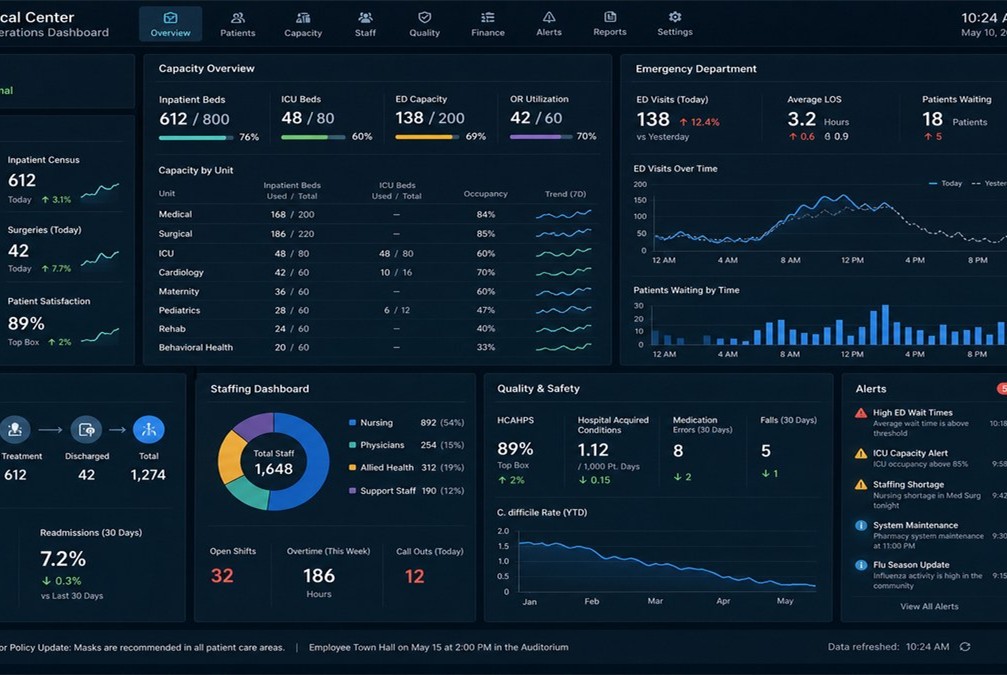This screenshot has width=1007, height=675.
Task: Click the Open Shifts value 32
Action: point(222,575)
